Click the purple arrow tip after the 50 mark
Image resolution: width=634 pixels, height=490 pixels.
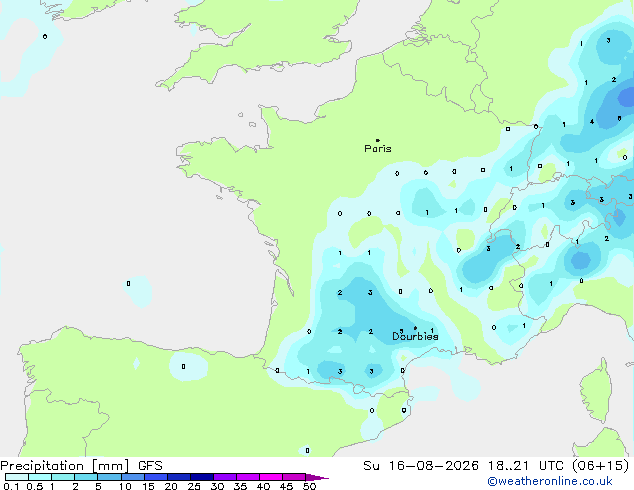[x=317, y=477]
